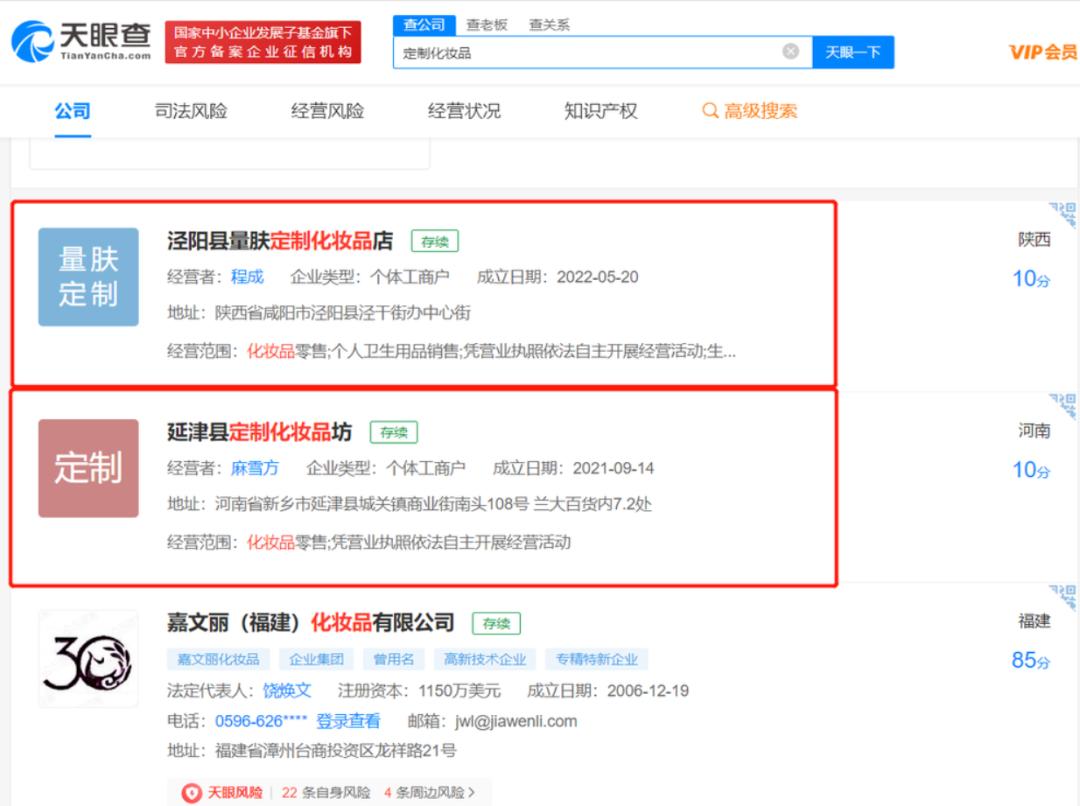Viewport: 1080px width, 806px height.
Task: Click the QR corner icon on the 河南 result
Action: pos(1064,406)
